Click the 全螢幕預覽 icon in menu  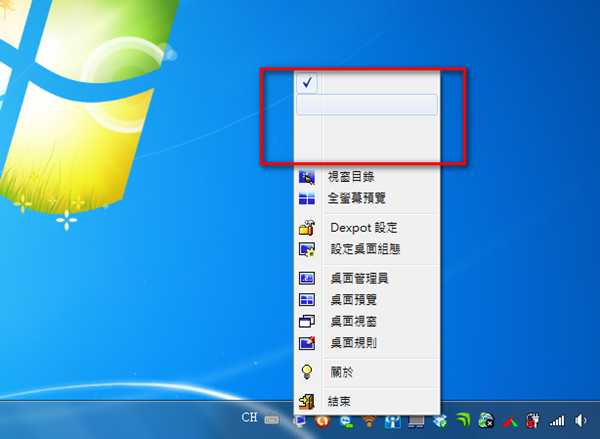click(307, 198)
